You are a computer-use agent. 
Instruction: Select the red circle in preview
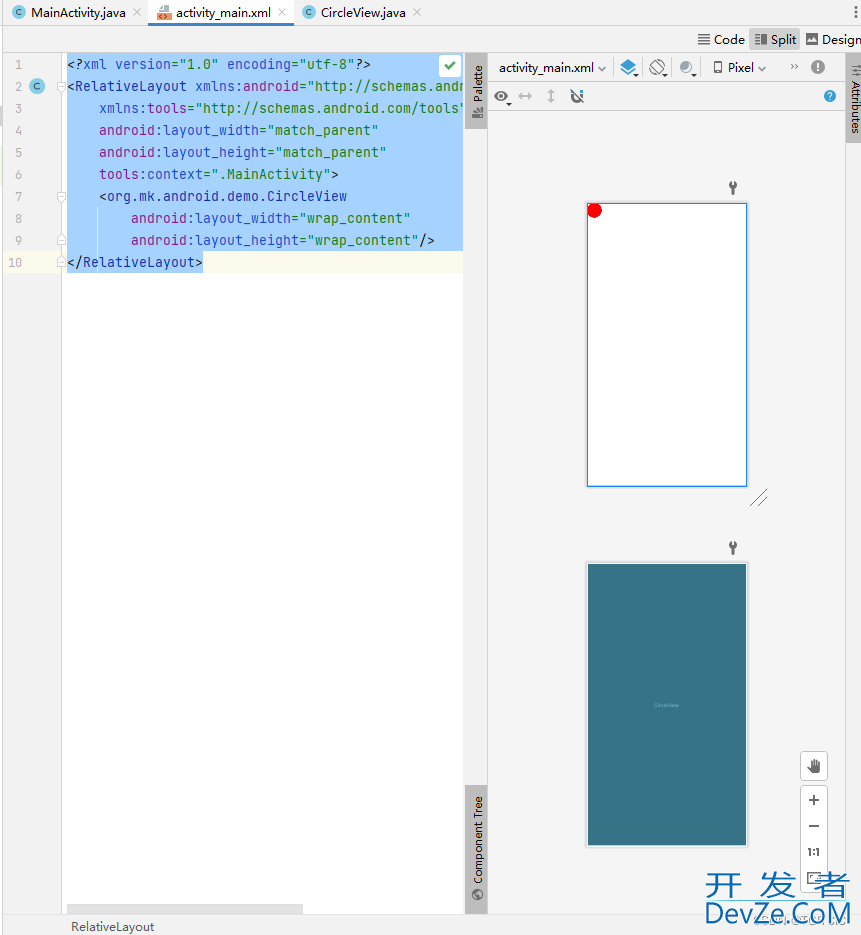(594, 210)
